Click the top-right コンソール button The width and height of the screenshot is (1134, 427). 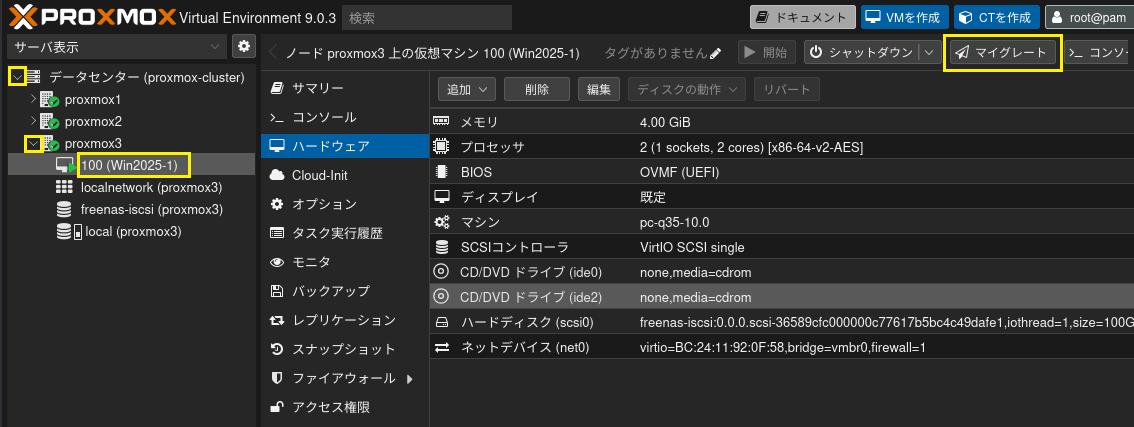[1099, 52]
